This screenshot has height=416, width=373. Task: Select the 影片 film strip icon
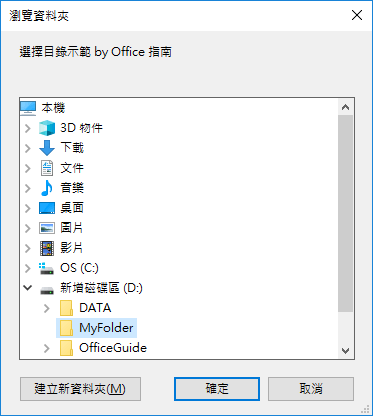point(47,248)
